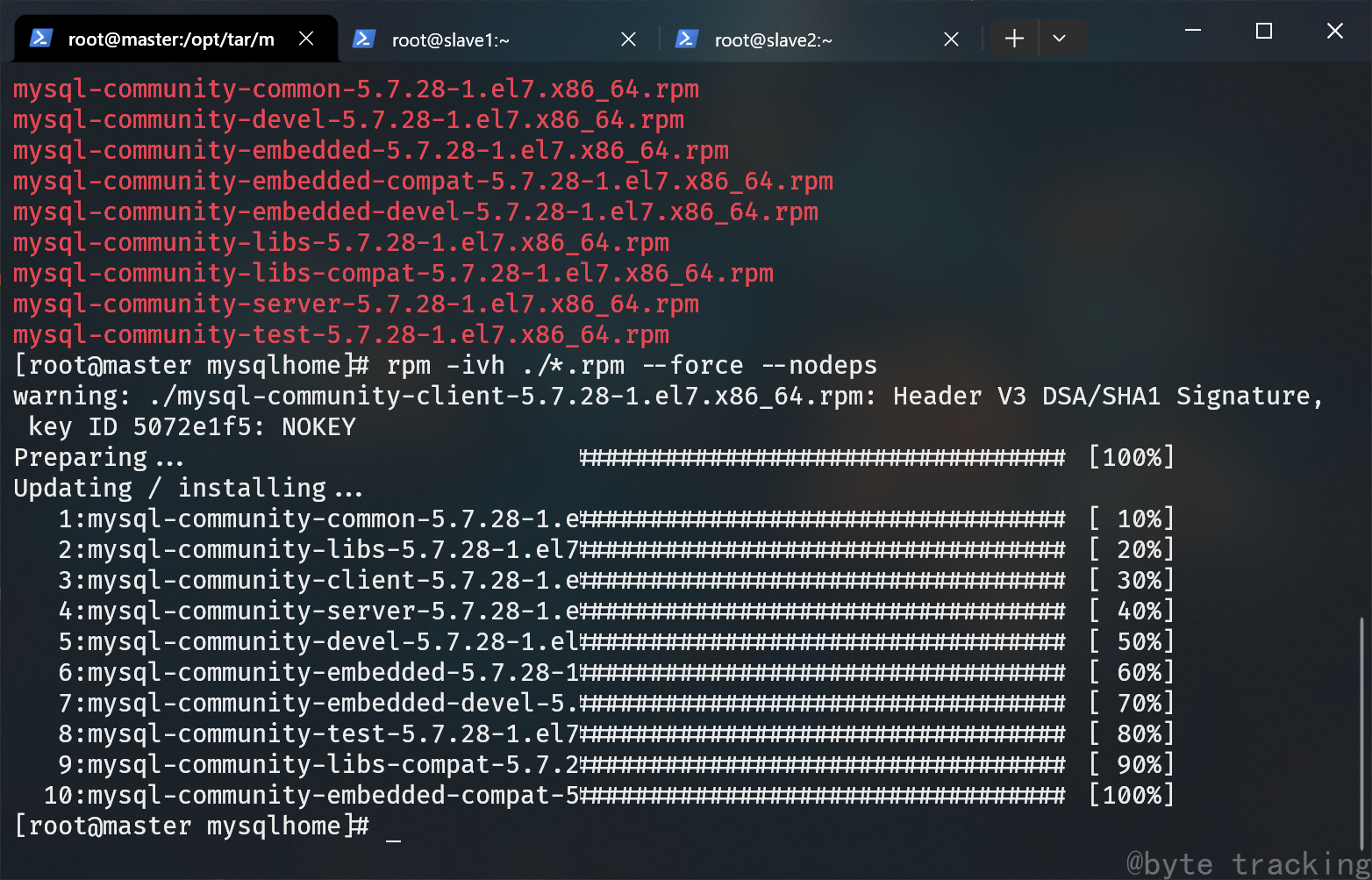Click install row 3:mysql-community-client
Image resolution: width=1372 pixels, height=880 pixels.
(x=616, y=581)
